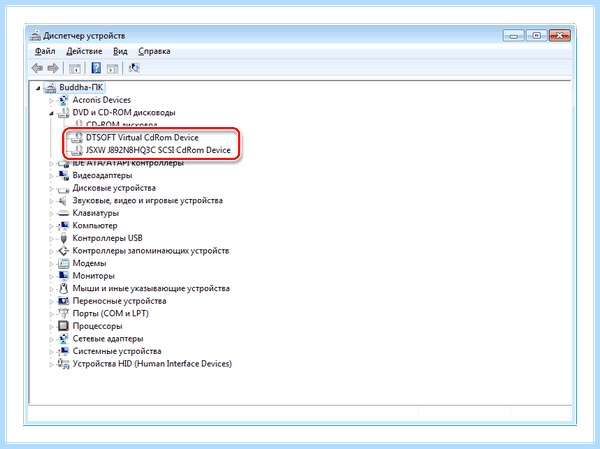Select Устройства HID (Human Interface Devices)
The width and height of the screenshot is (600, 449).
click(x=152, y=364)
